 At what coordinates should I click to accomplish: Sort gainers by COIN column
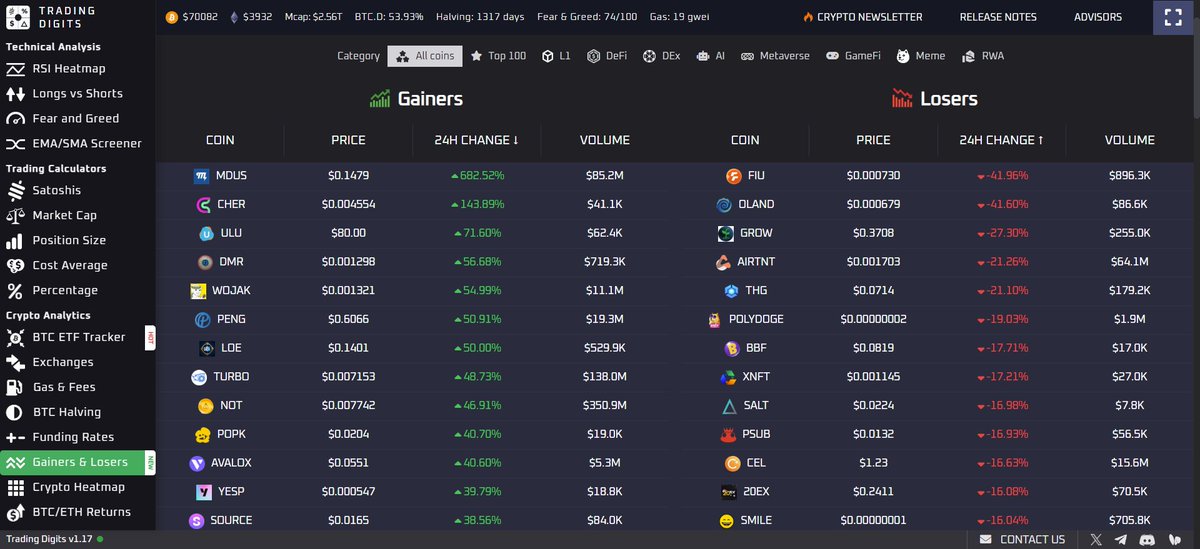click(220, 140)
